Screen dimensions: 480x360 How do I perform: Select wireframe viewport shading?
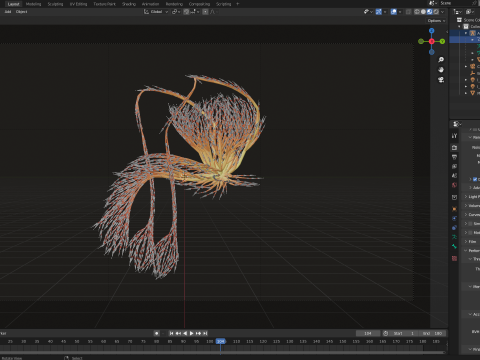click(x=417, y=12)
